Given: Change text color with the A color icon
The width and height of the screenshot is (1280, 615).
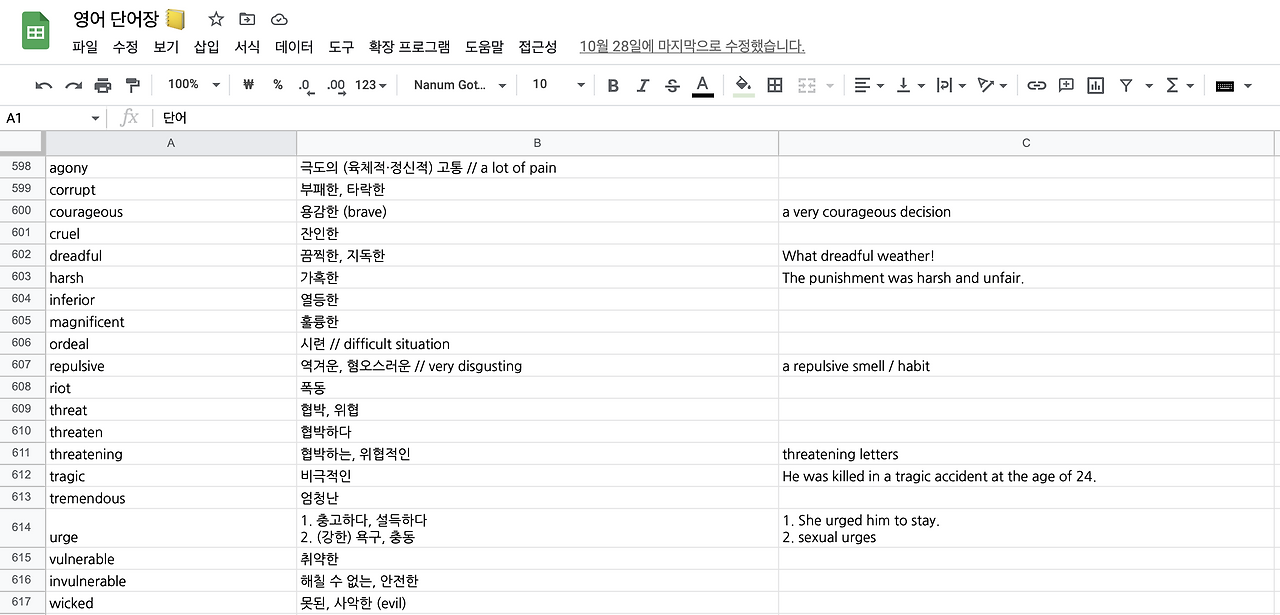Looking at the screenshot, I should pos(703,85).
